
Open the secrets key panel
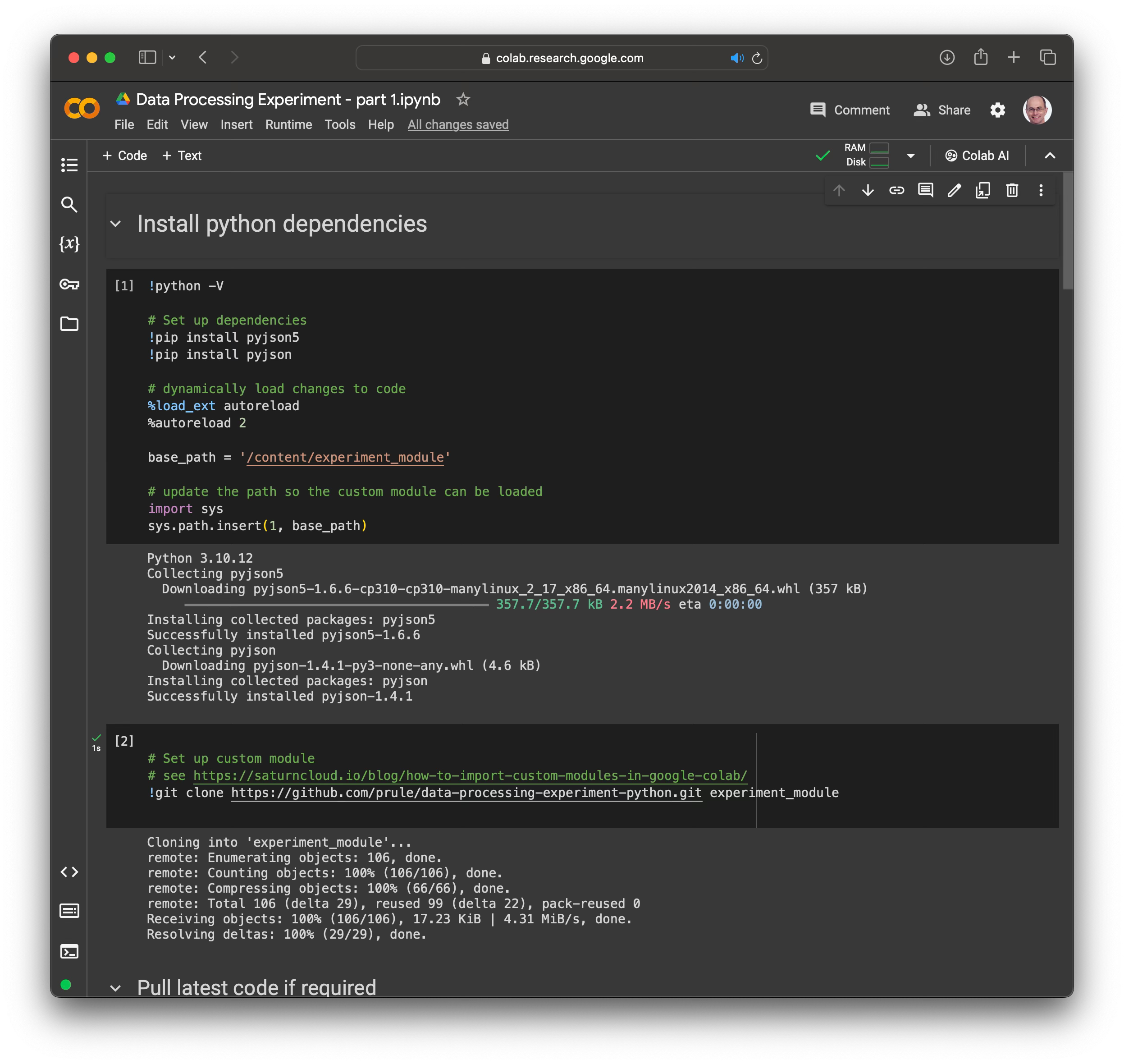[69, 284]
